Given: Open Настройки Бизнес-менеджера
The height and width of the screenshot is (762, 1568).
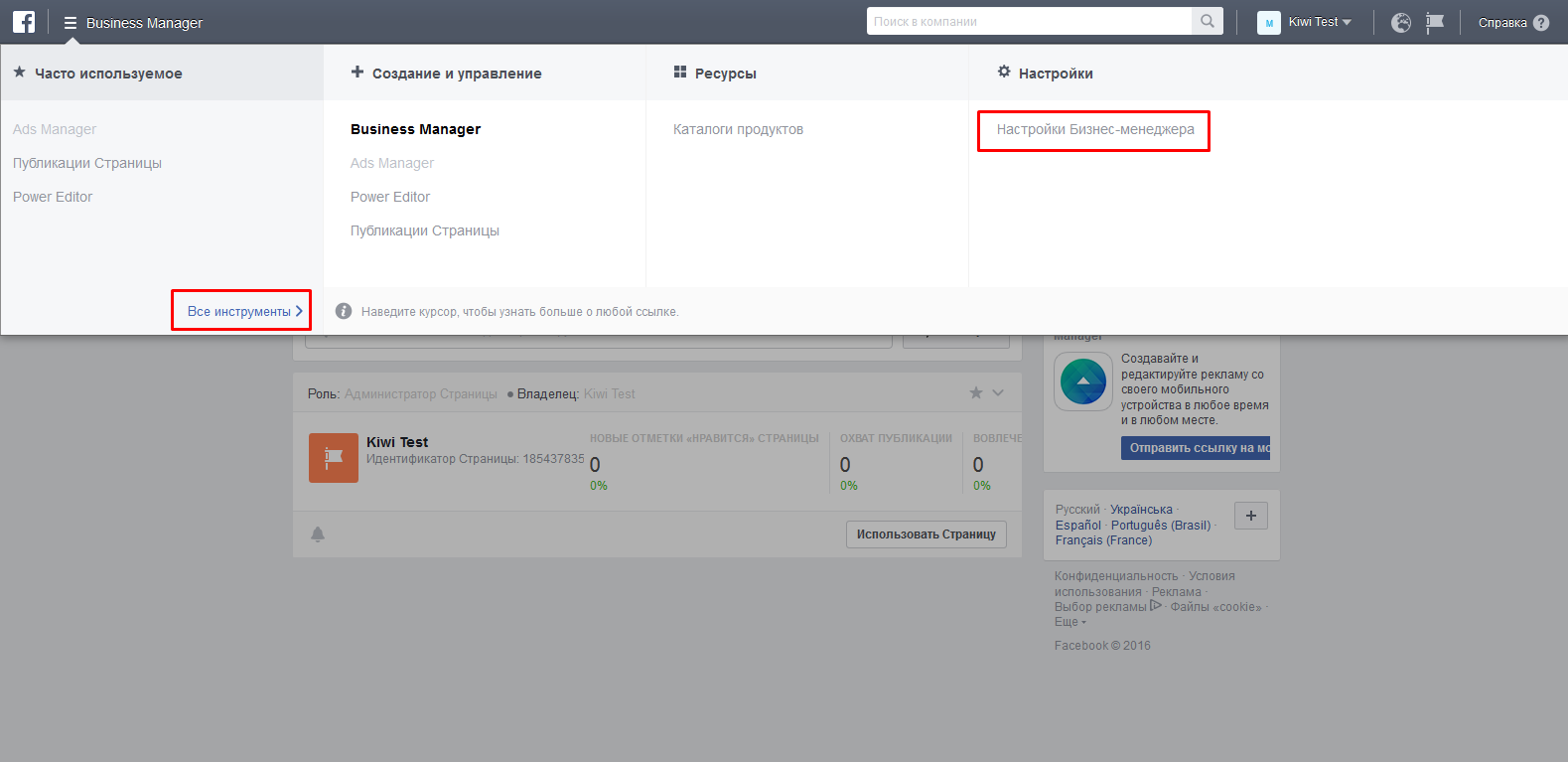Looking at the screenshot, I should click(1095, 129).
